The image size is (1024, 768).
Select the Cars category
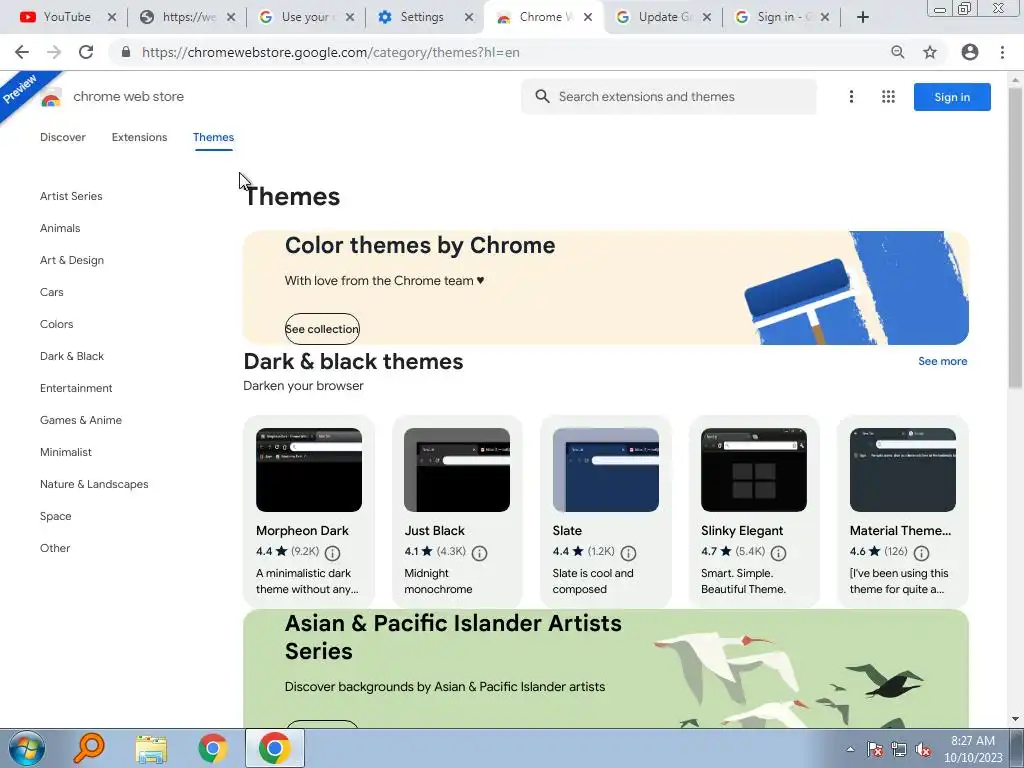tap(52, 292)
